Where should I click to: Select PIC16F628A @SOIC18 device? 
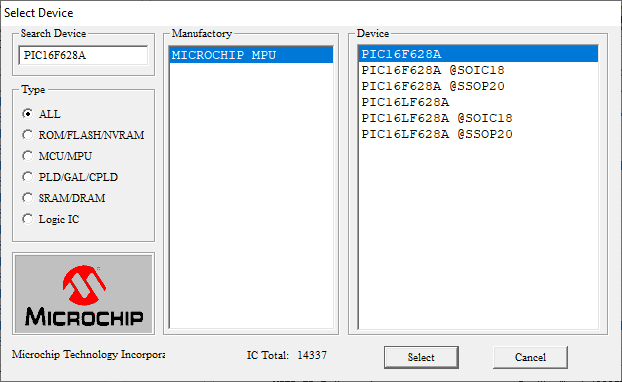click(x=478, y=70)
